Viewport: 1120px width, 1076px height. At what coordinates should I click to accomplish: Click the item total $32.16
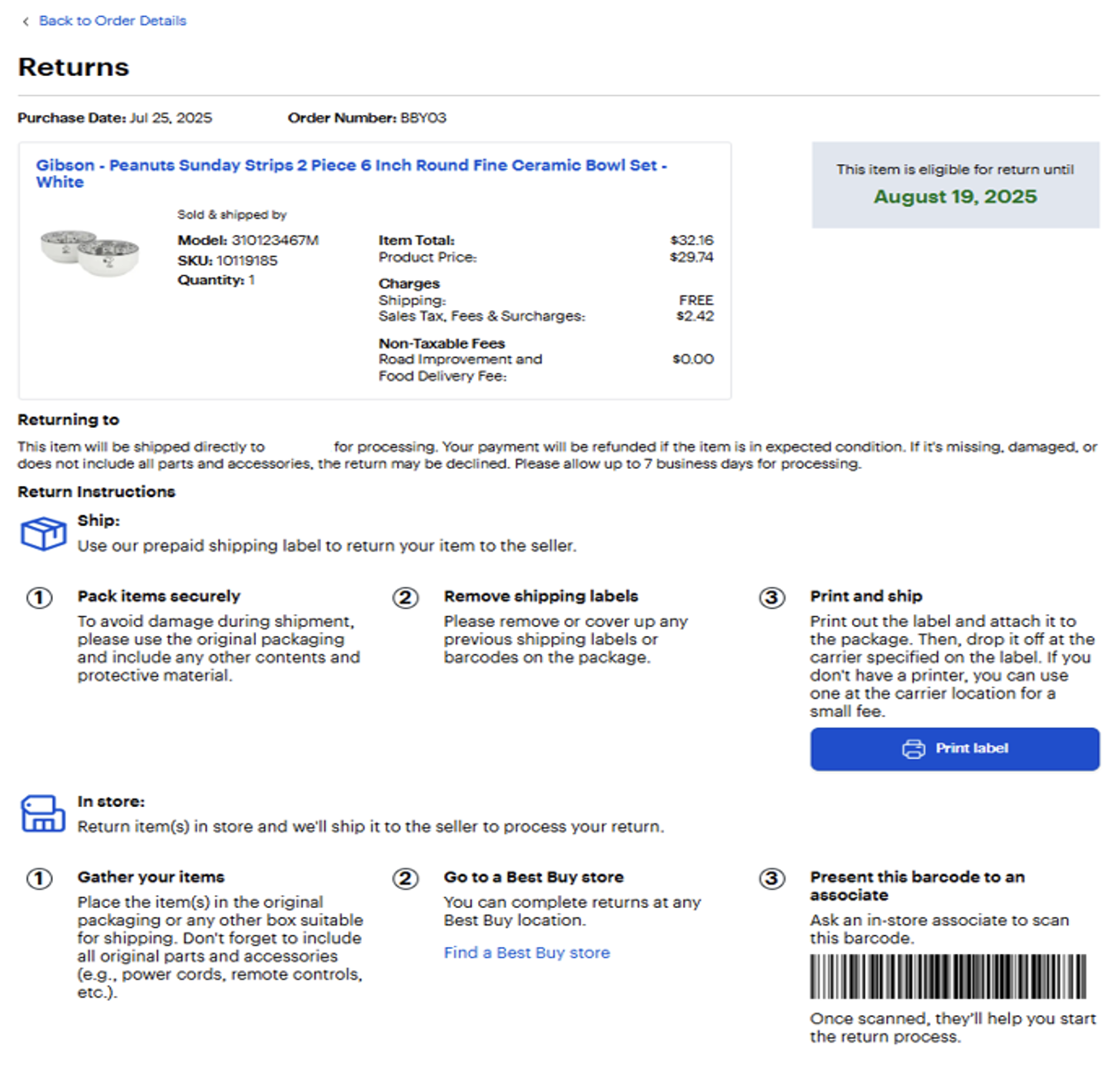pyautogui.click(x=691, y=241)
